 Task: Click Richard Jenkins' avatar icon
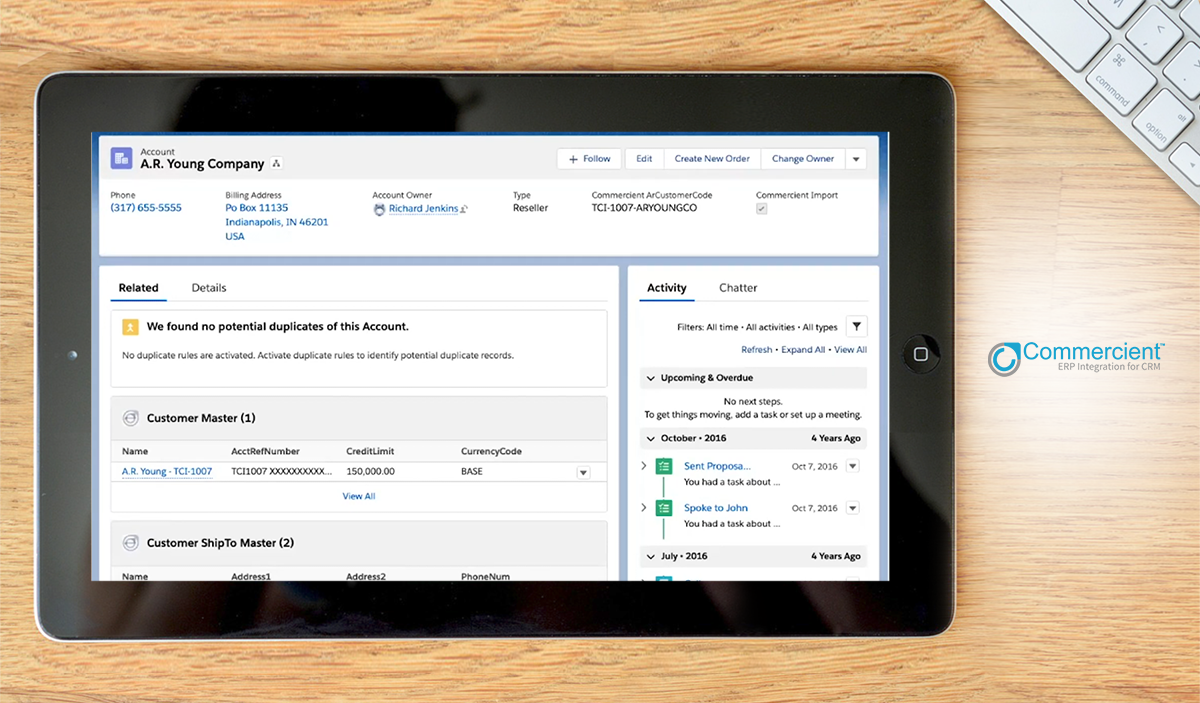coord(380,208)
